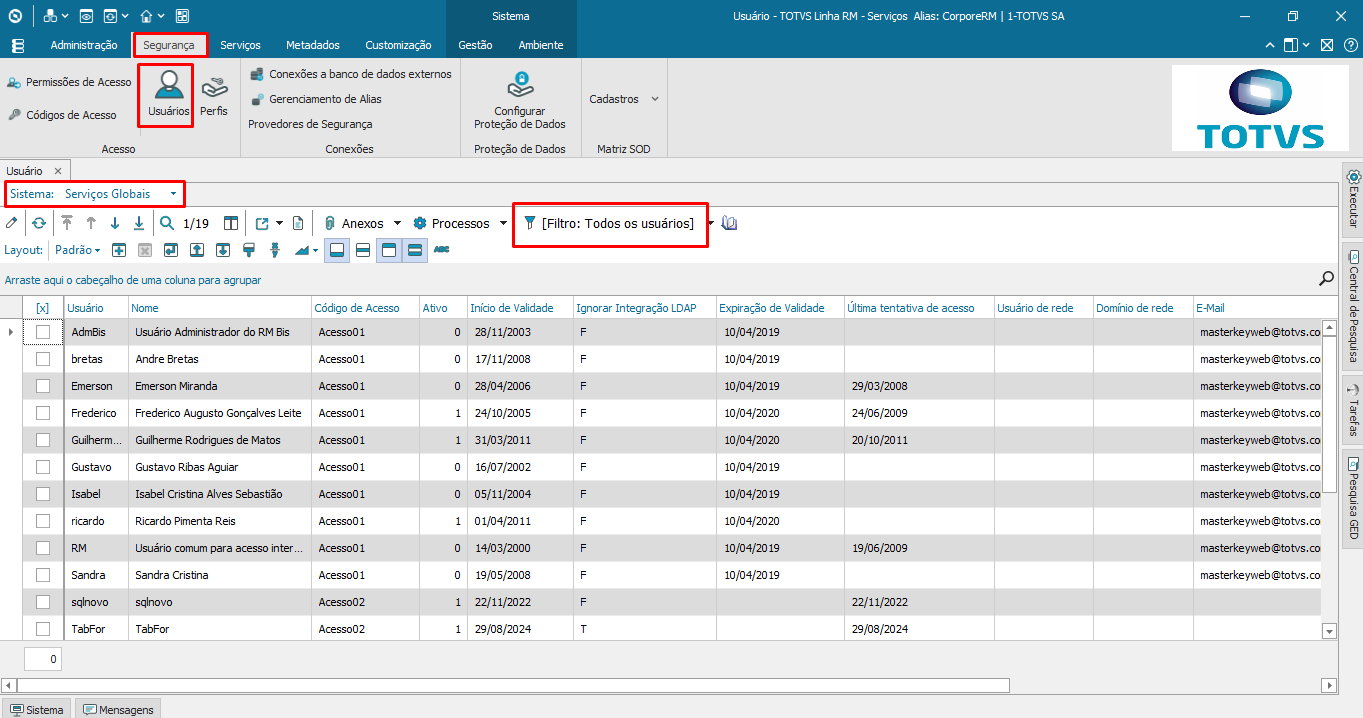The width and height of the screenshot is (1363, 718).
Task: Click the layout upload arrow icon
Action: [197, 250]
